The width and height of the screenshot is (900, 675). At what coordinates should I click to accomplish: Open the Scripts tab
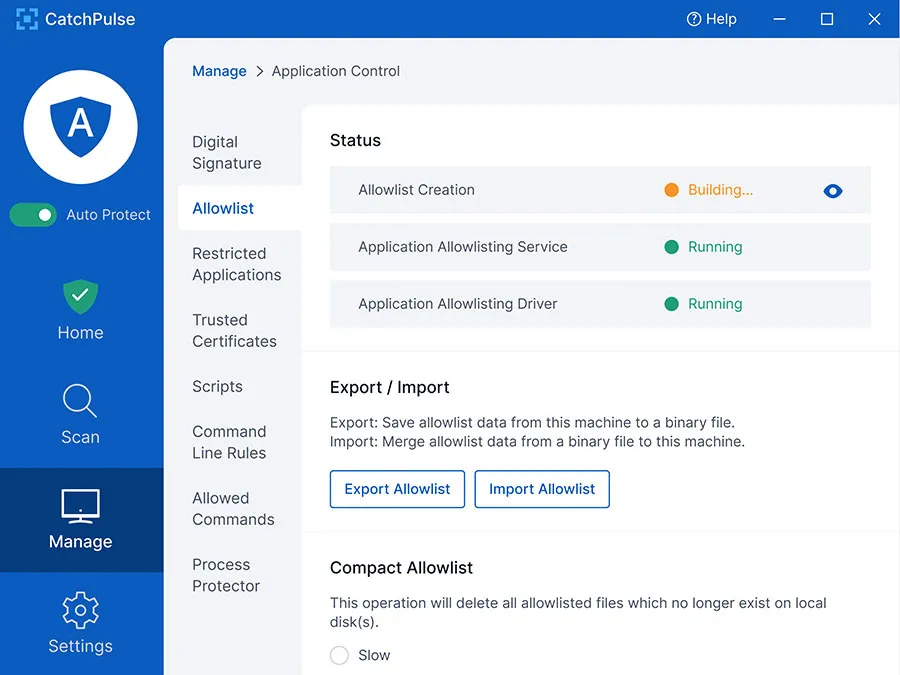pos(217,386)
